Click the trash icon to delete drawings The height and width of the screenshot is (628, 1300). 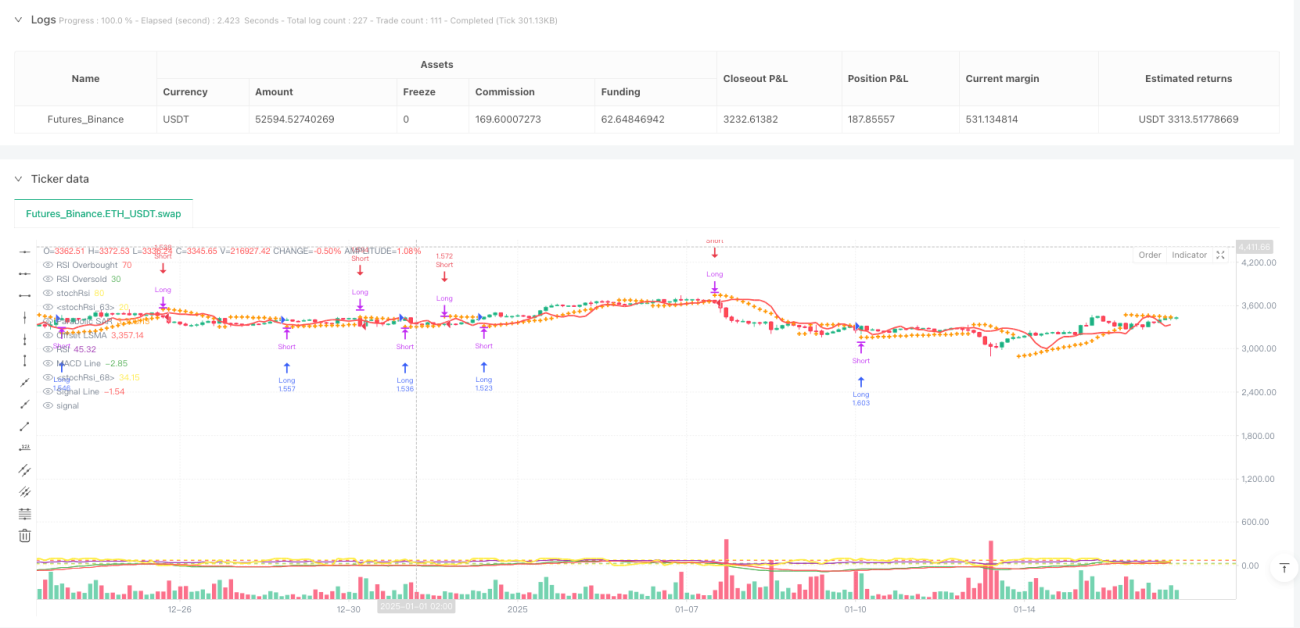coord(25,535)
